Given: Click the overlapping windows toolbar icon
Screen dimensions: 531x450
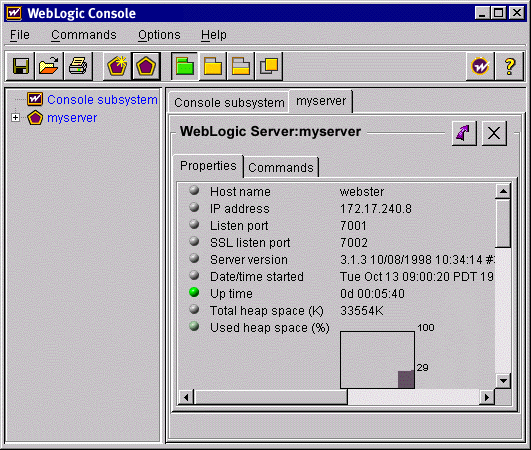Looking at the screenshot, I should 269,66.
